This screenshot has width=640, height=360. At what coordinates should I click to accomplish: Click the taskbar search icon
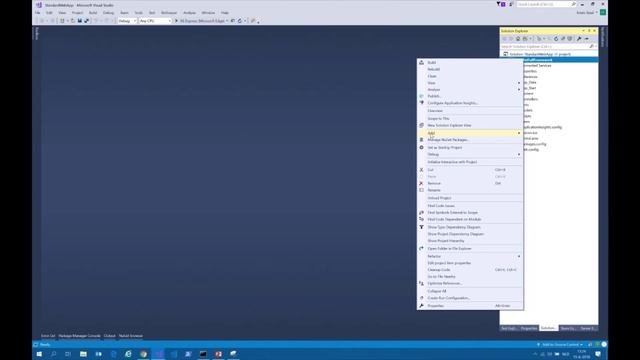tap(53, 354)
